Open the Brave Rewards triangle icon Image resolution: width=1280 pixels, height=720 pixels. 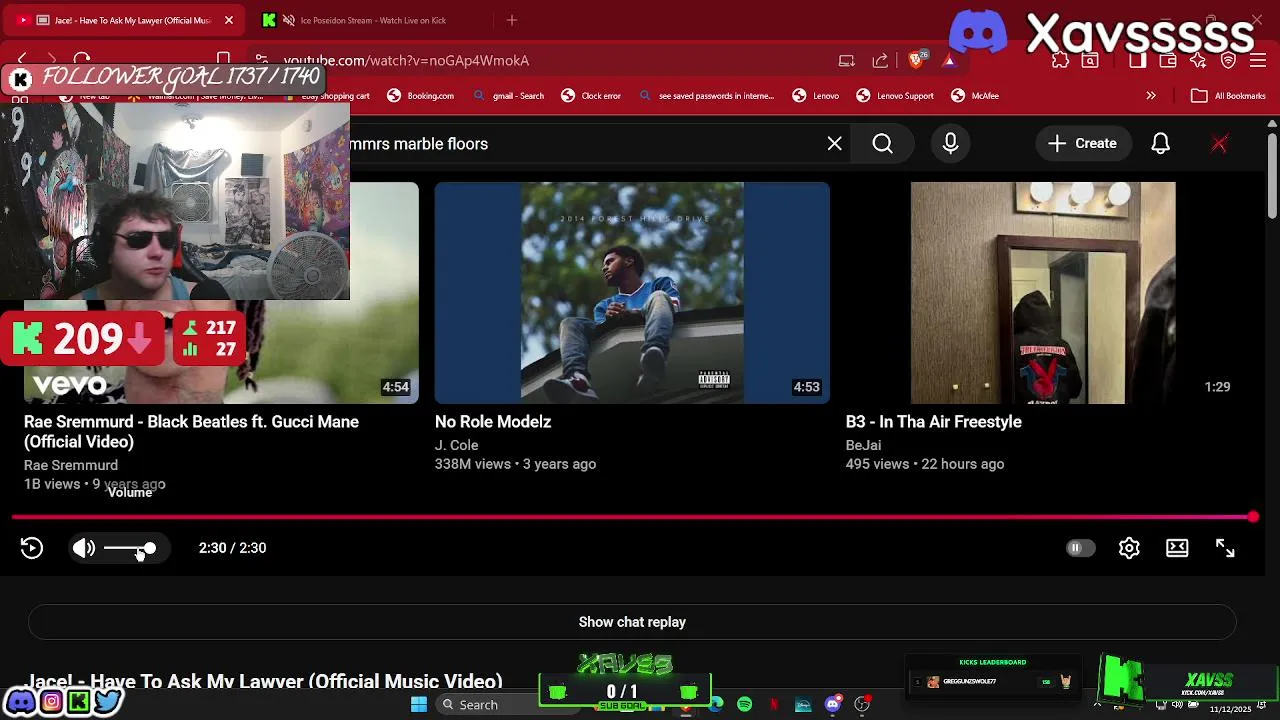(949, 61)
